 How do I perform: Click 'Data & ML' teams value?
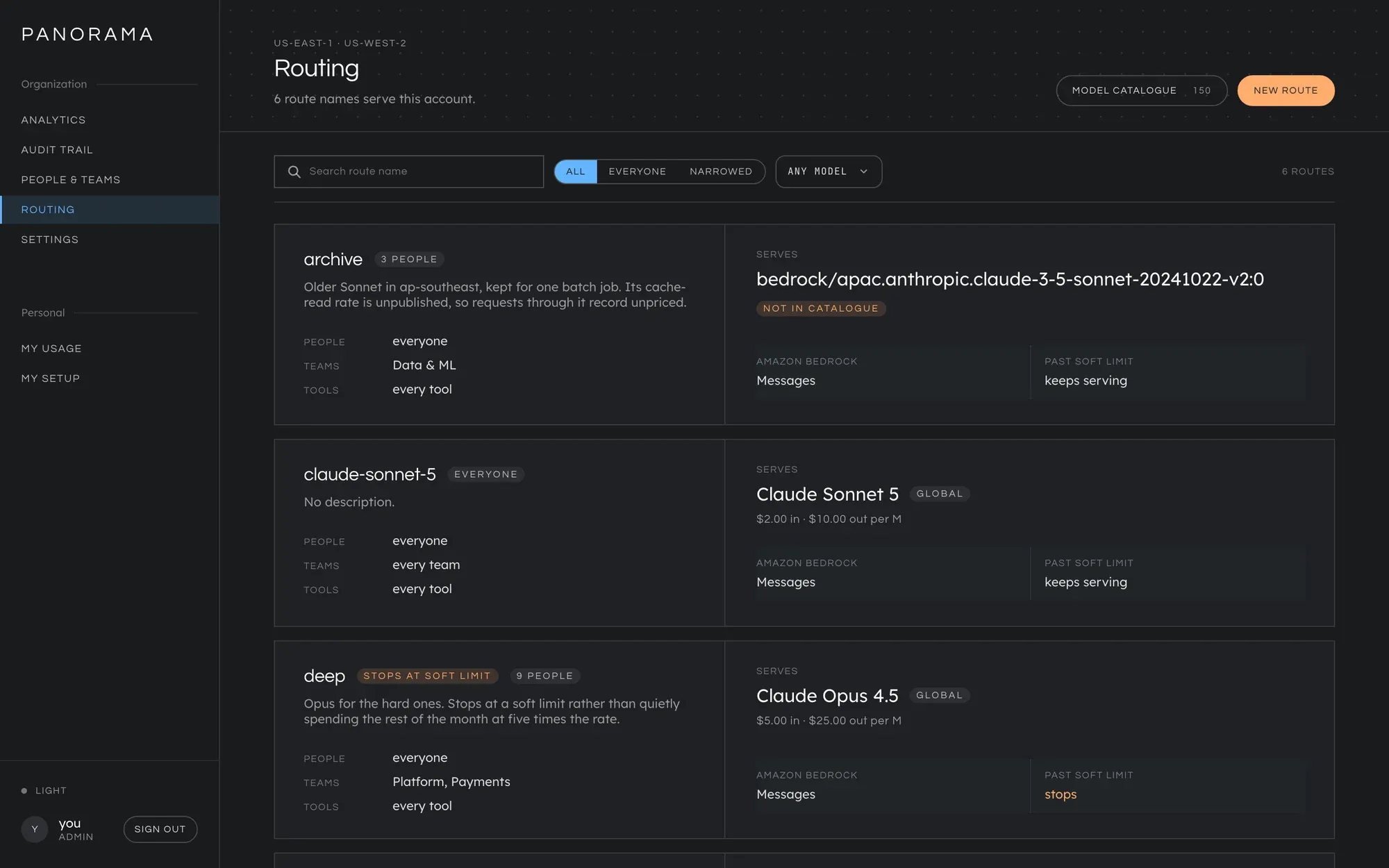[x=424, y=365]
